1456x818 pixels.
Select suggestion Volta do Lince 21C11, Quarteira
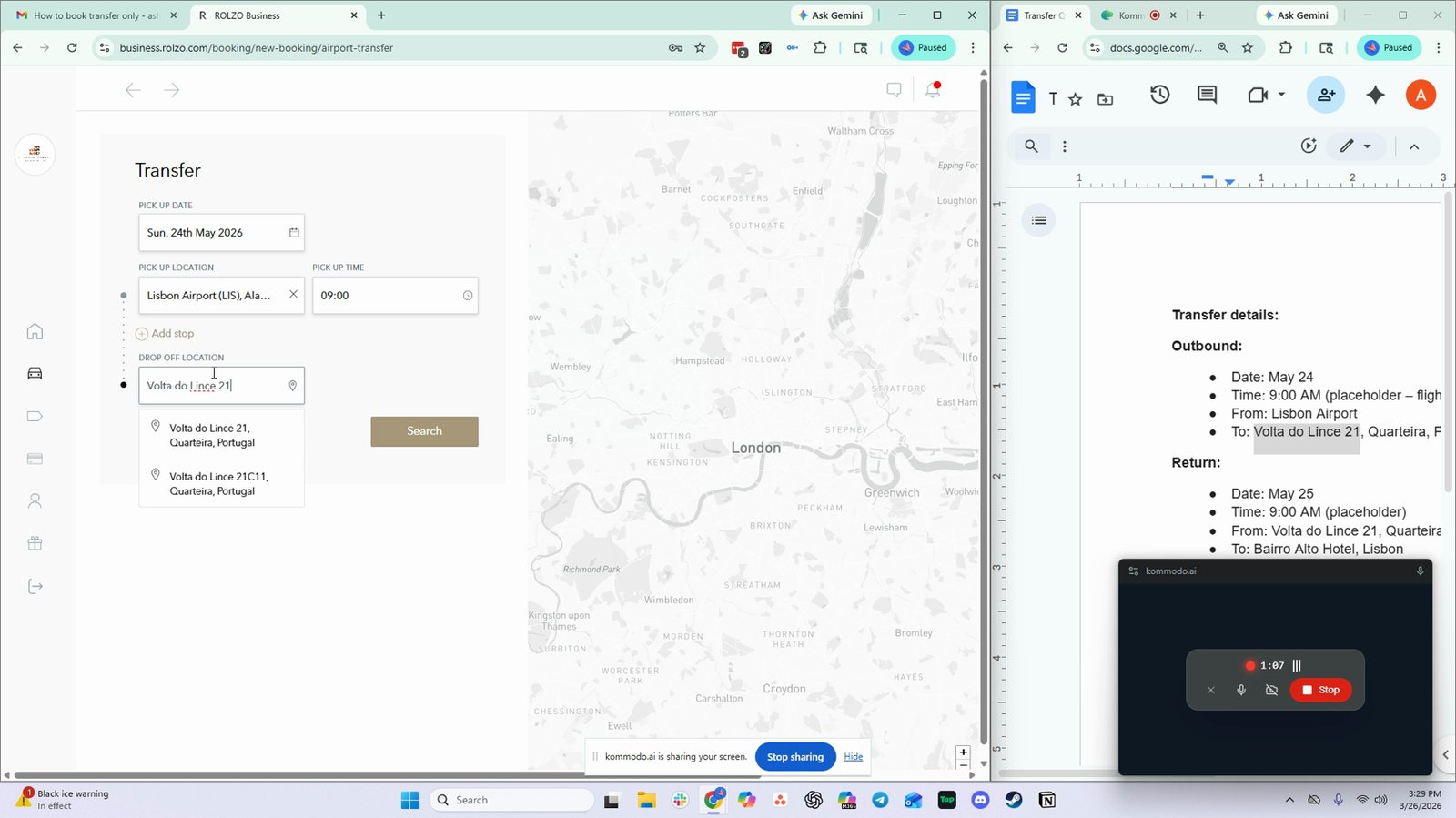222,483
